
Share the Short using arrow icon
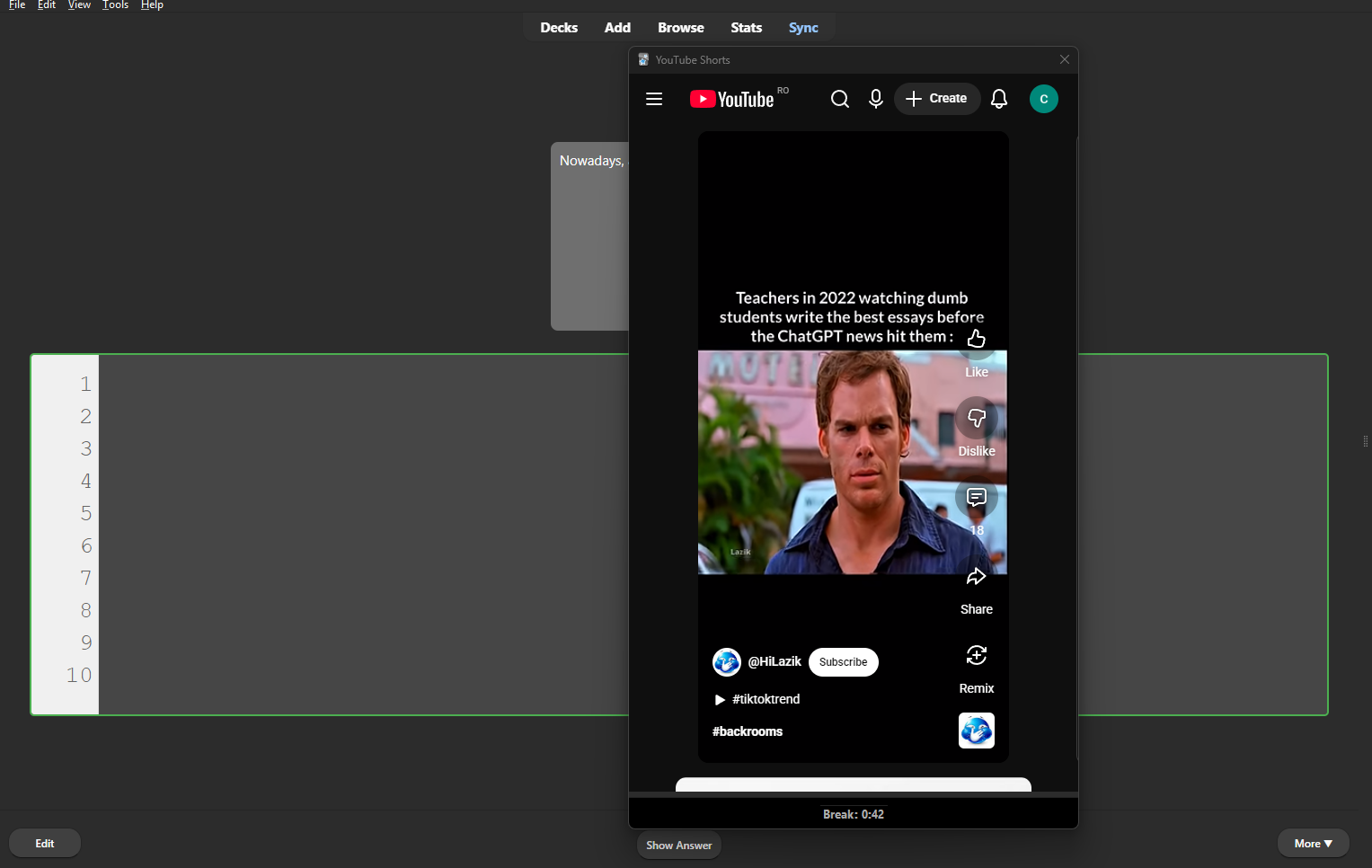click(977, 577)
